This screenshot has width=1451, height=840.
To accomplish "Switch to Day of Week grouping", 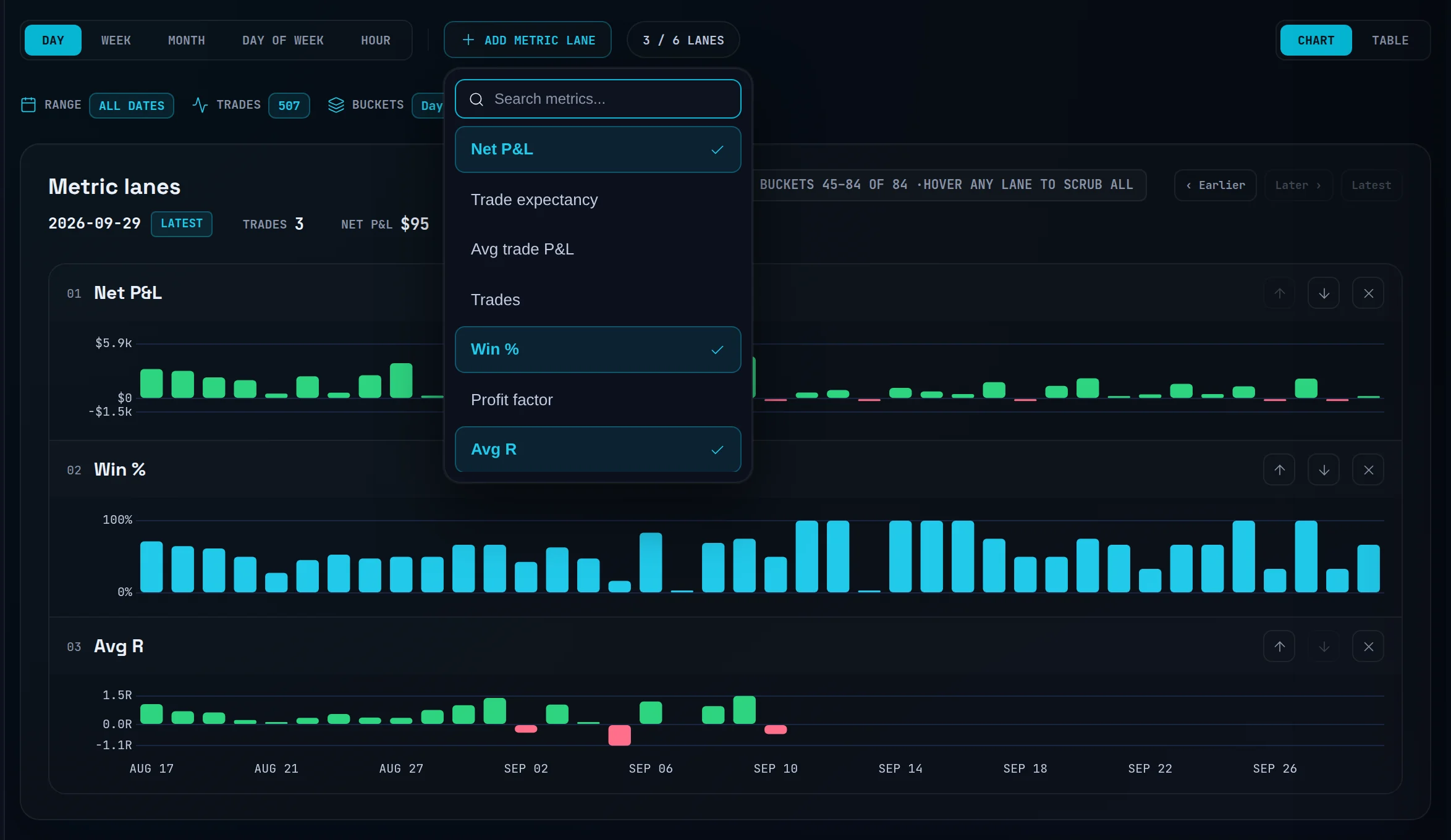I will [283, 40].
